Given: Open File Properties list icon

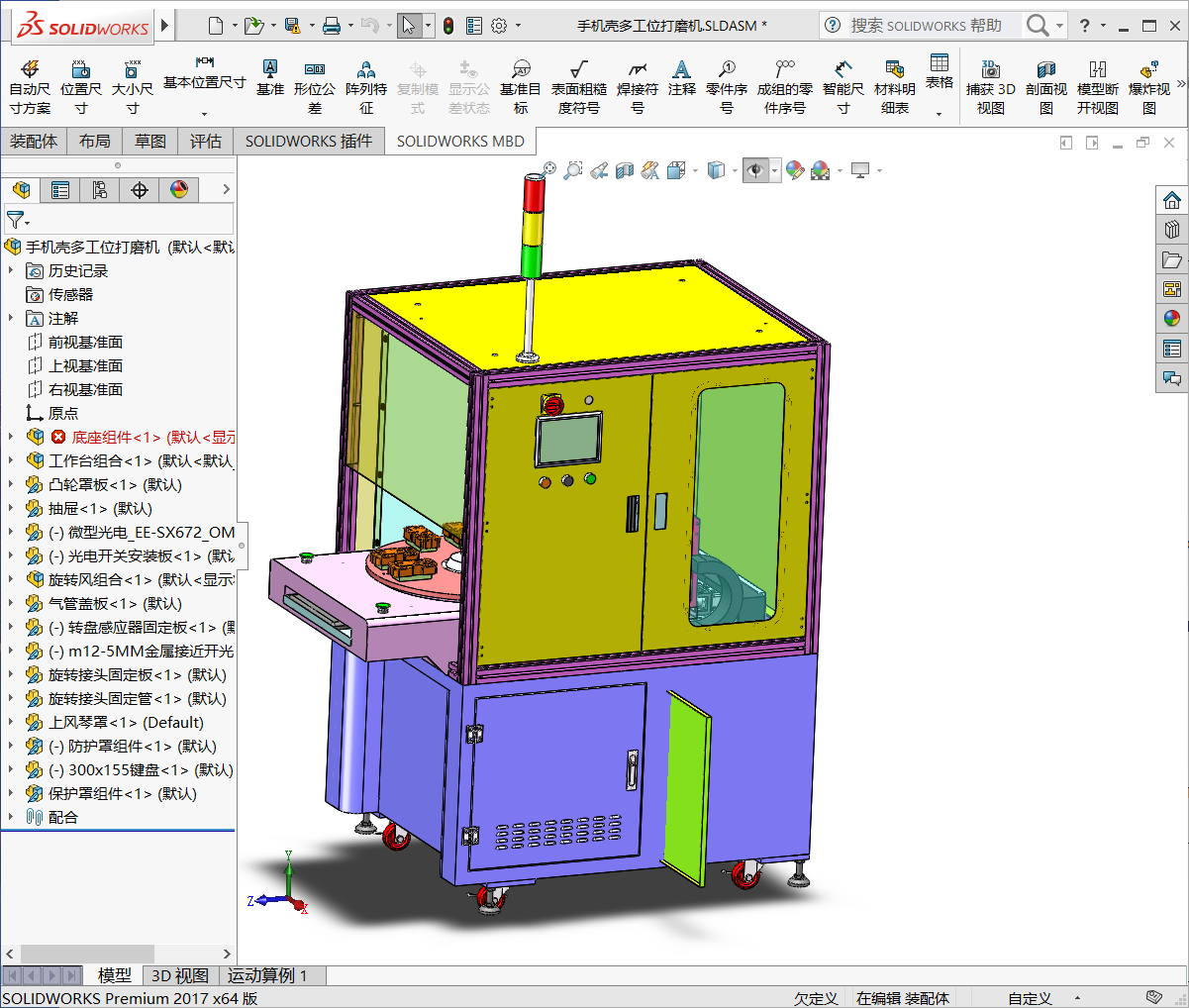Looking at the screenshot, I should [474, 26].
